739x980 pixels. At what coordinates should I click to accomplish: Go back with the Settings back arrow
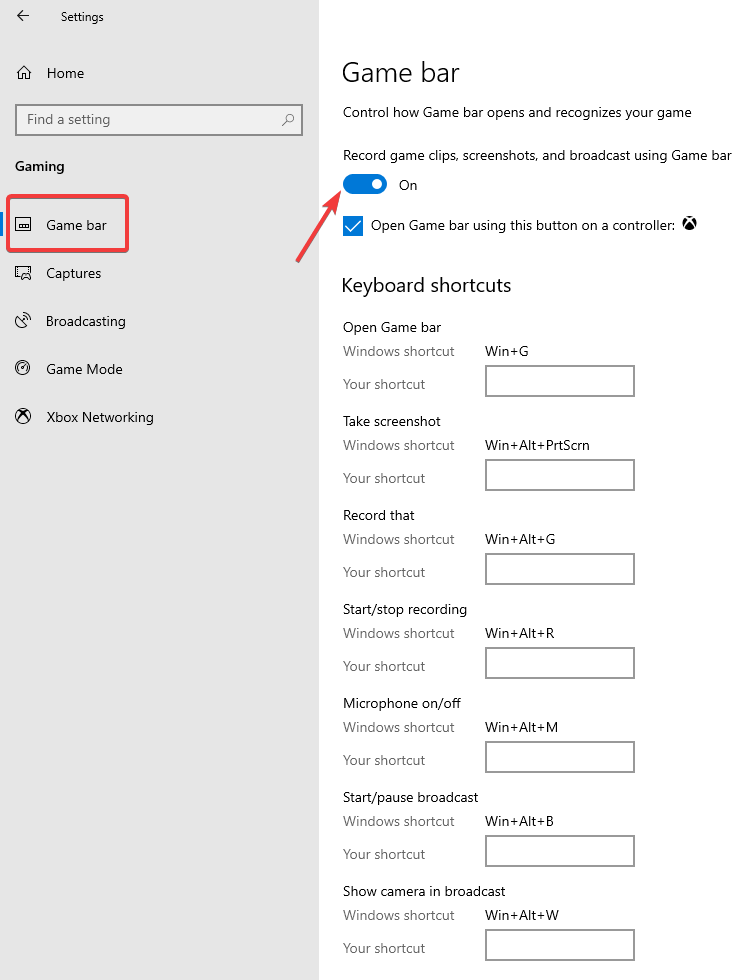point(23,16)
